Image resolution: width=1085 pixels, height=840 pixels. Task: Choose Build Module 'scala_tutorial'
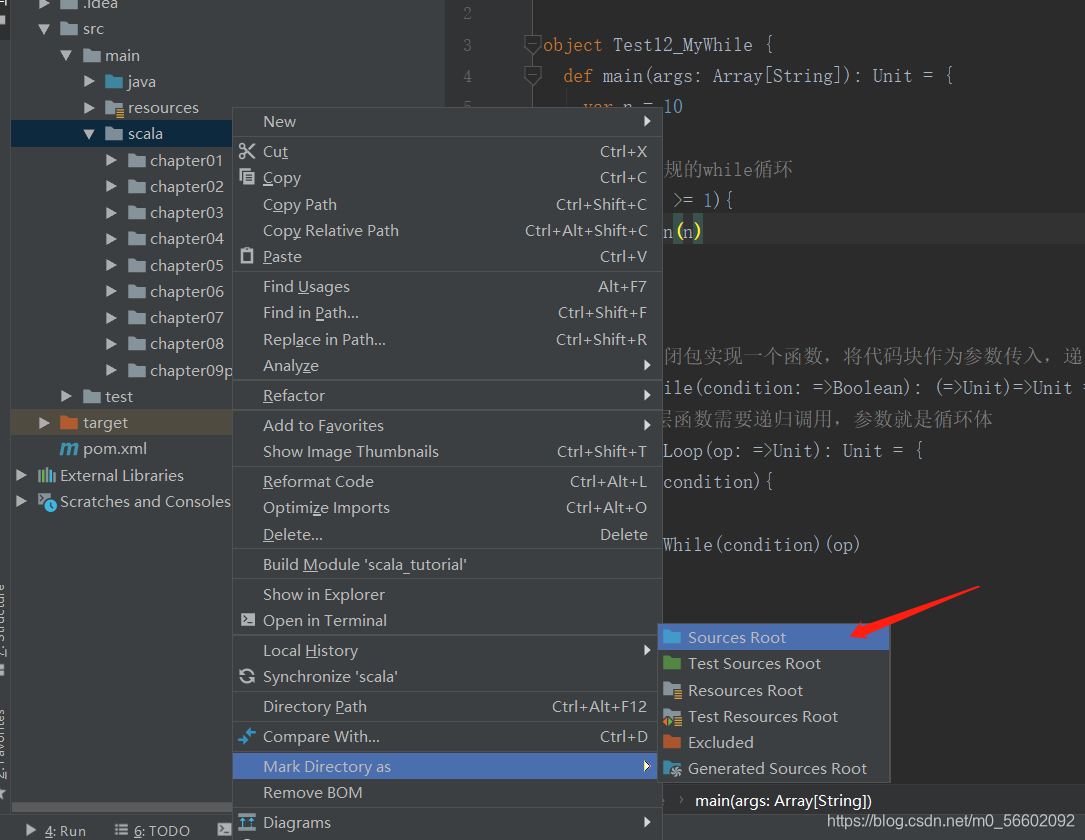(448, 564)
